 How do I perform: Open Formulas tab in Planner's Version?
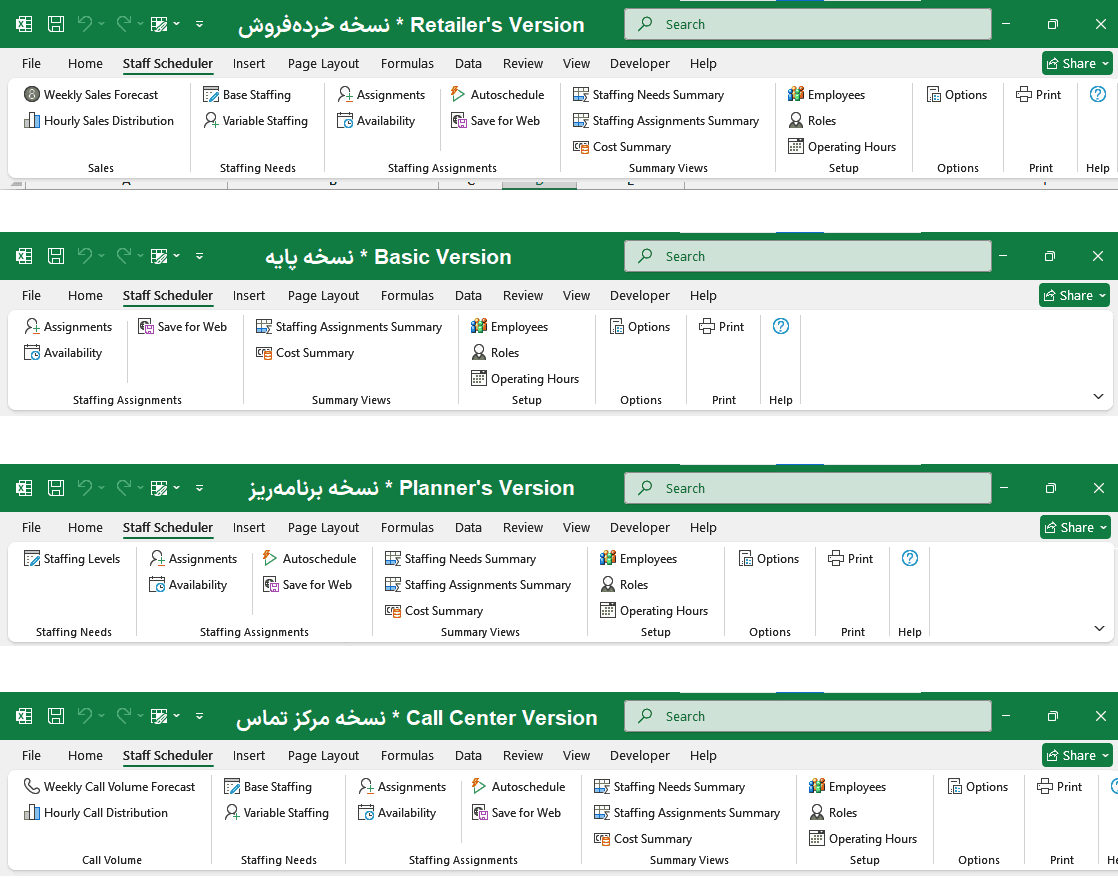[x=407, y=528]
